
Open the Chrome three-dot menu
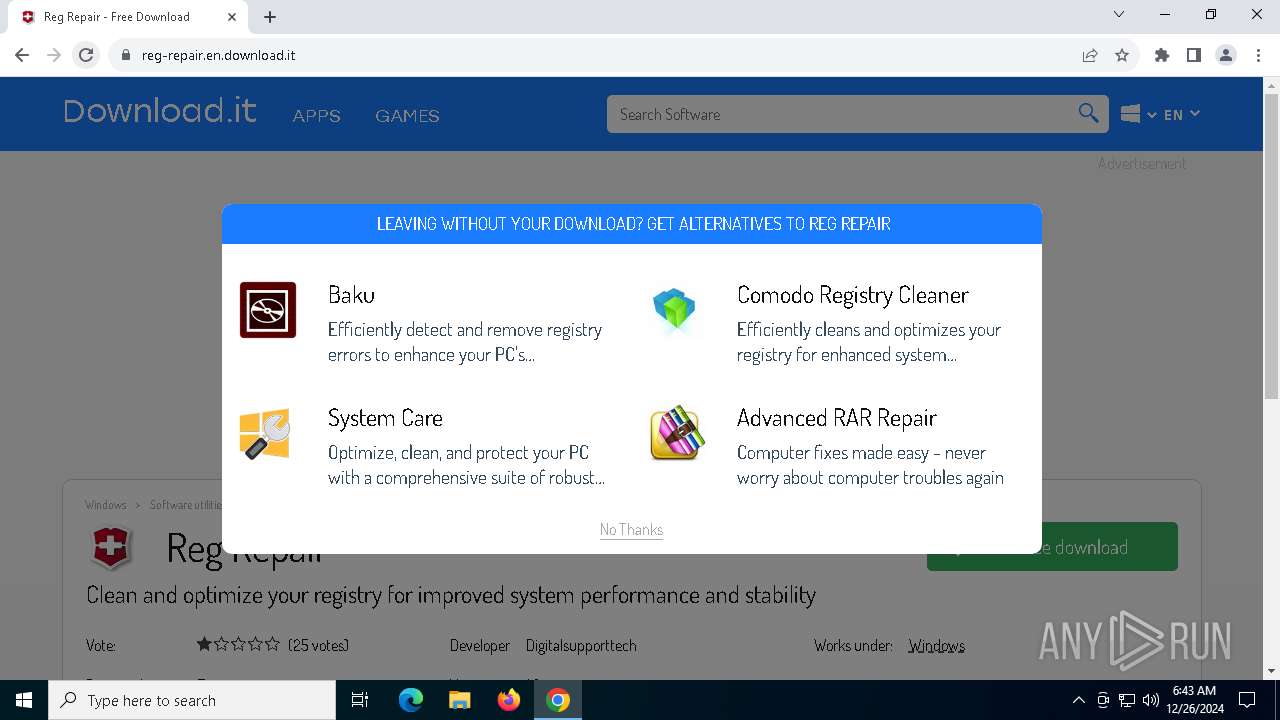1258,55
